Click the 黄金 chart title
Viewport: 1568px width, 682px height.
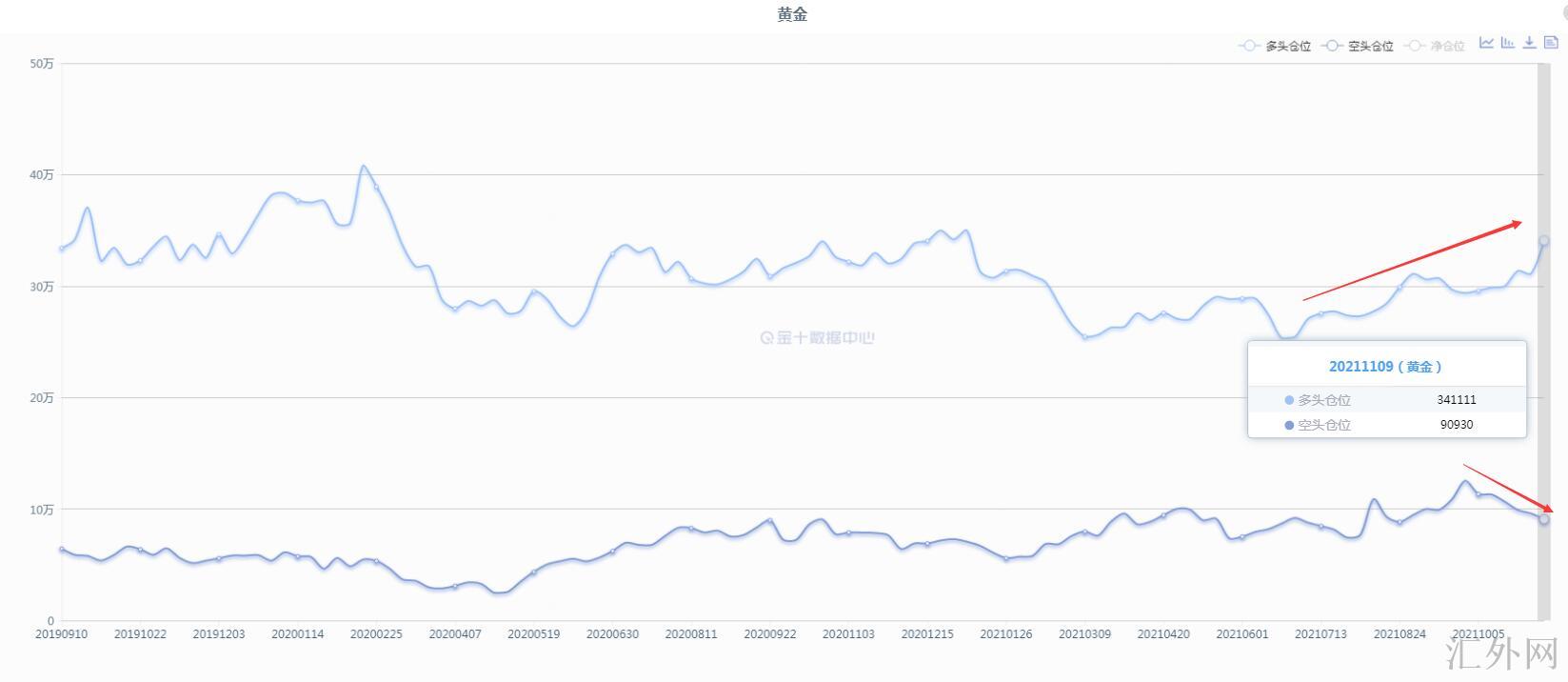pyautogui.click(x=792, y=14)
